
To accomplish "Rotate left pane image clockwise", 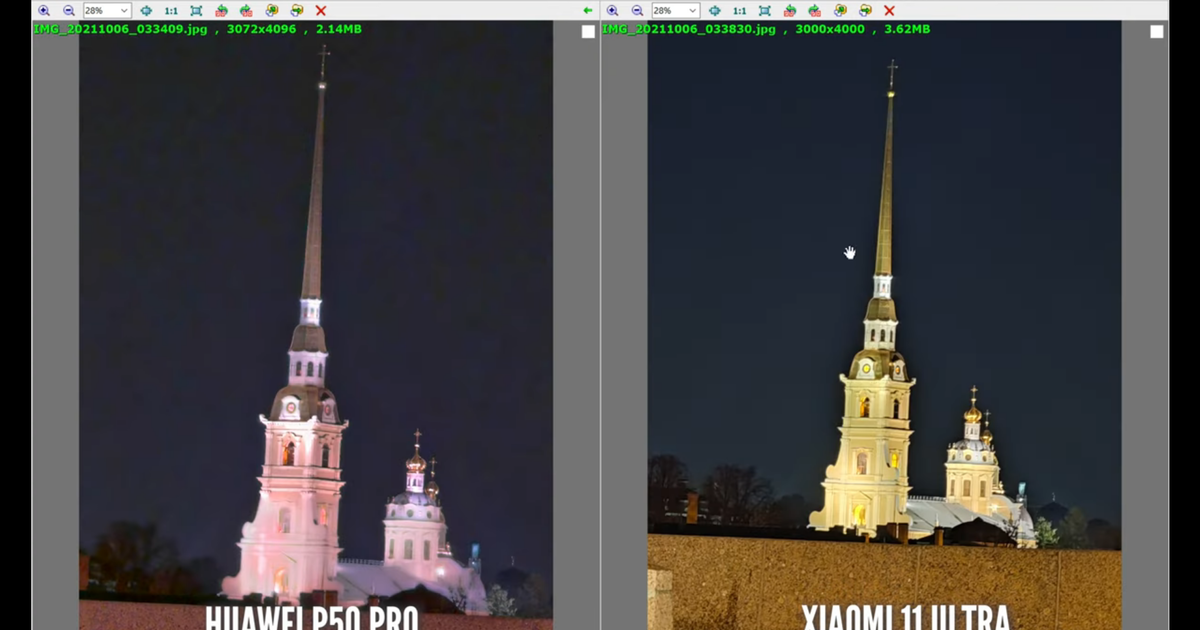I will tap(246, 10).
